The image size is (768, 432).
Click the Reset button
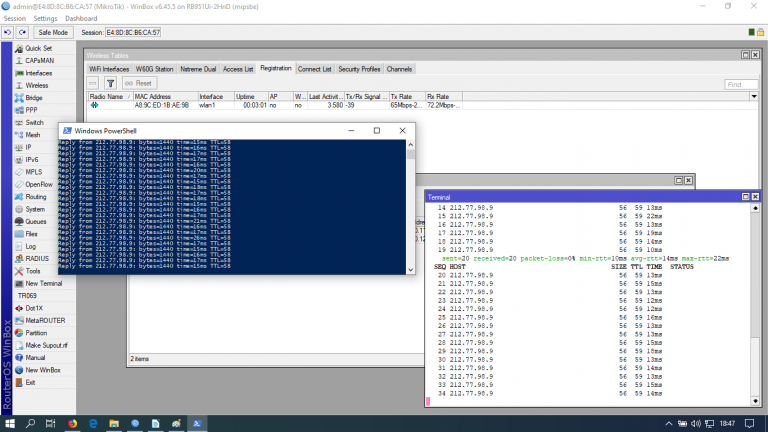(x=140, y=83)
